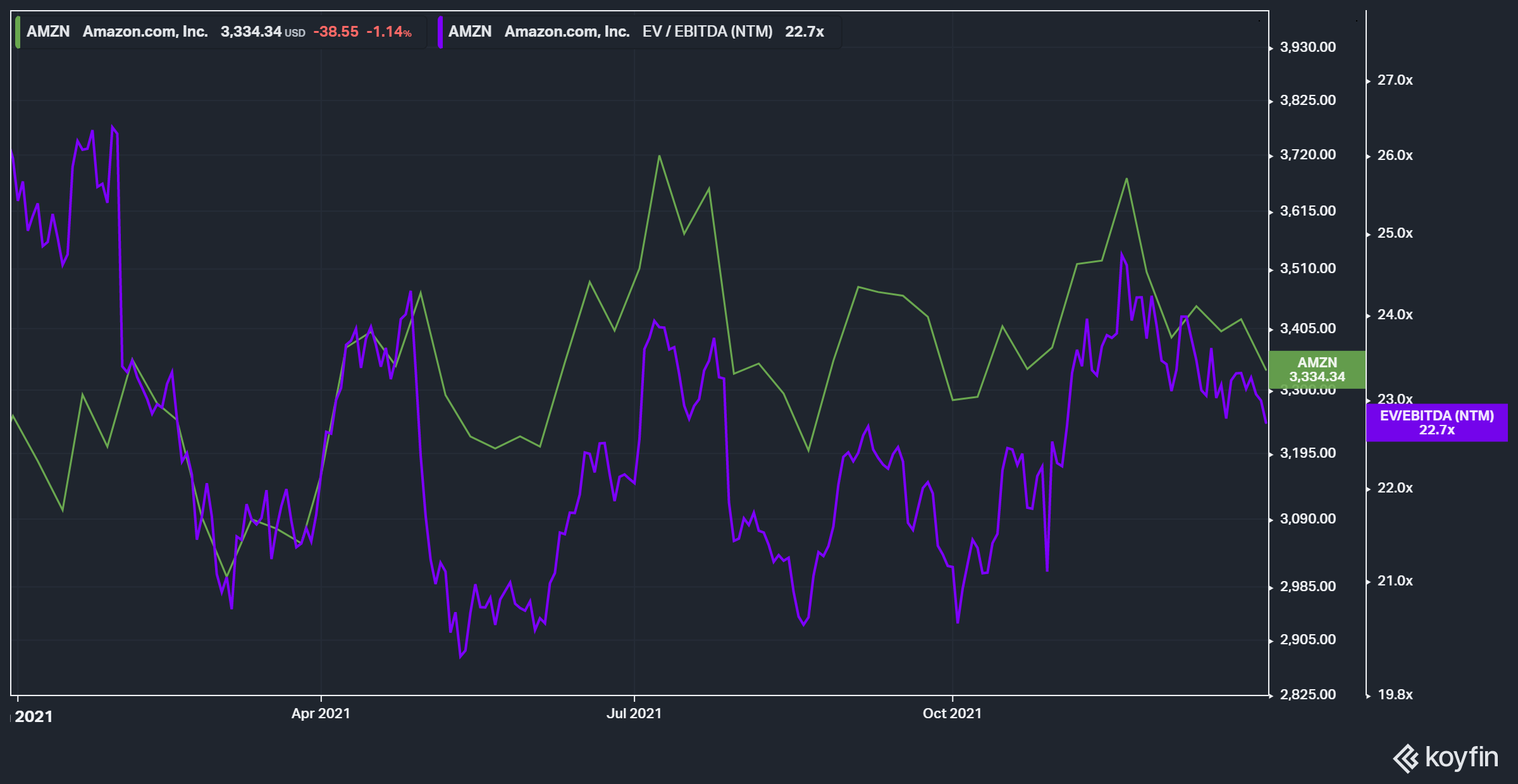
Task: Click the 2,985.00 price axis label
Action: 1308,587
